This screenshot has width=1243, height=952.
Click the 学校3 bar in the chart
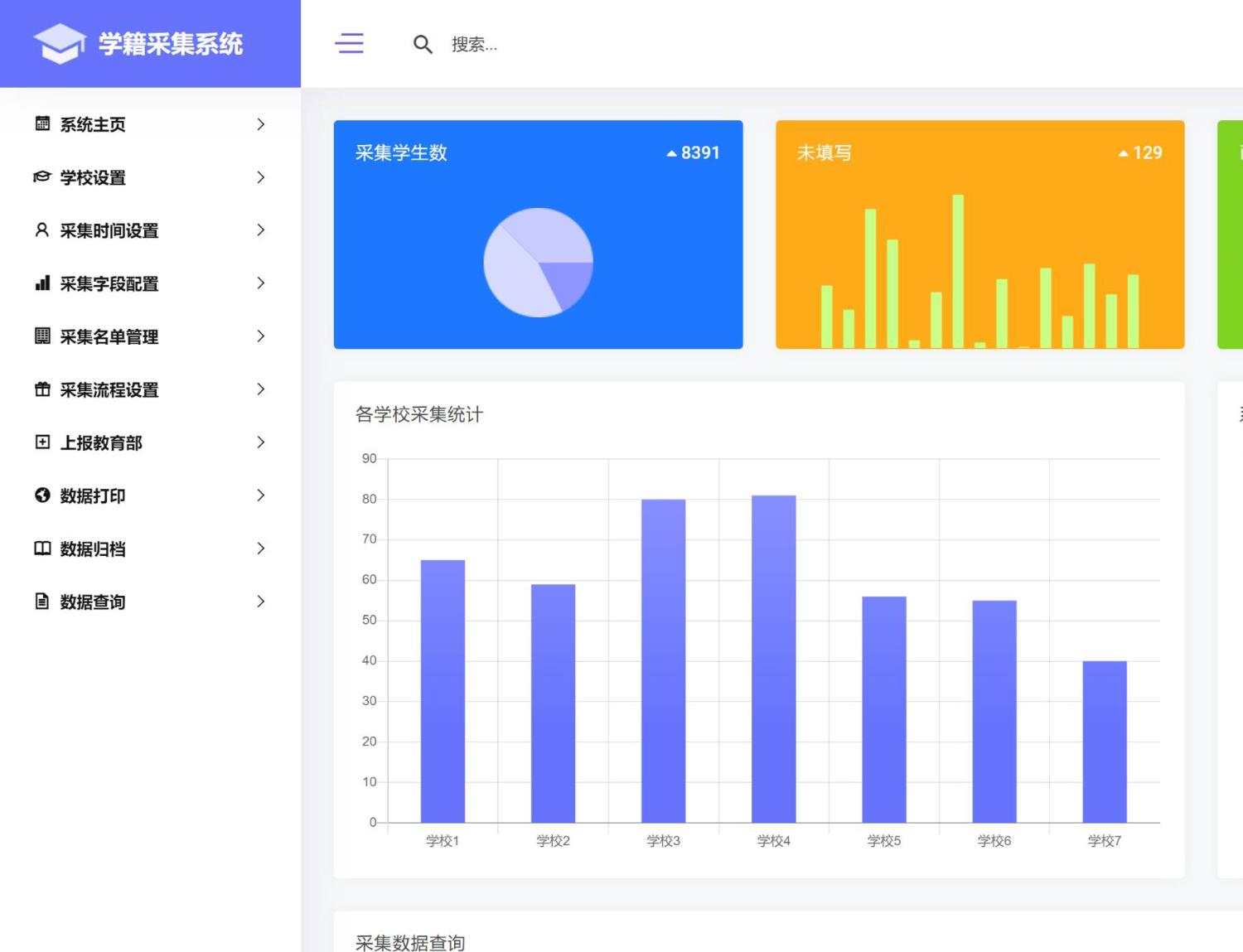[663, 660]
